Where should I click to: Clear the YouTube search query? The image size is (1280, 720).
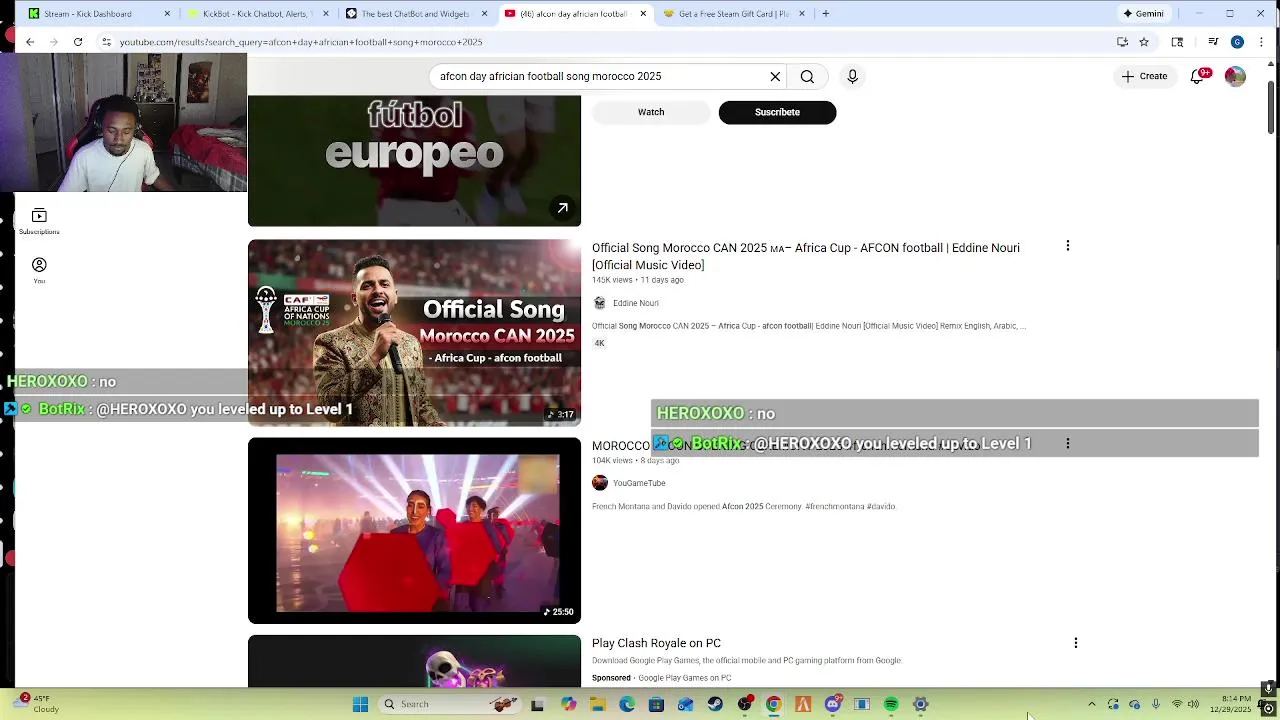click(x=775, y=76)
